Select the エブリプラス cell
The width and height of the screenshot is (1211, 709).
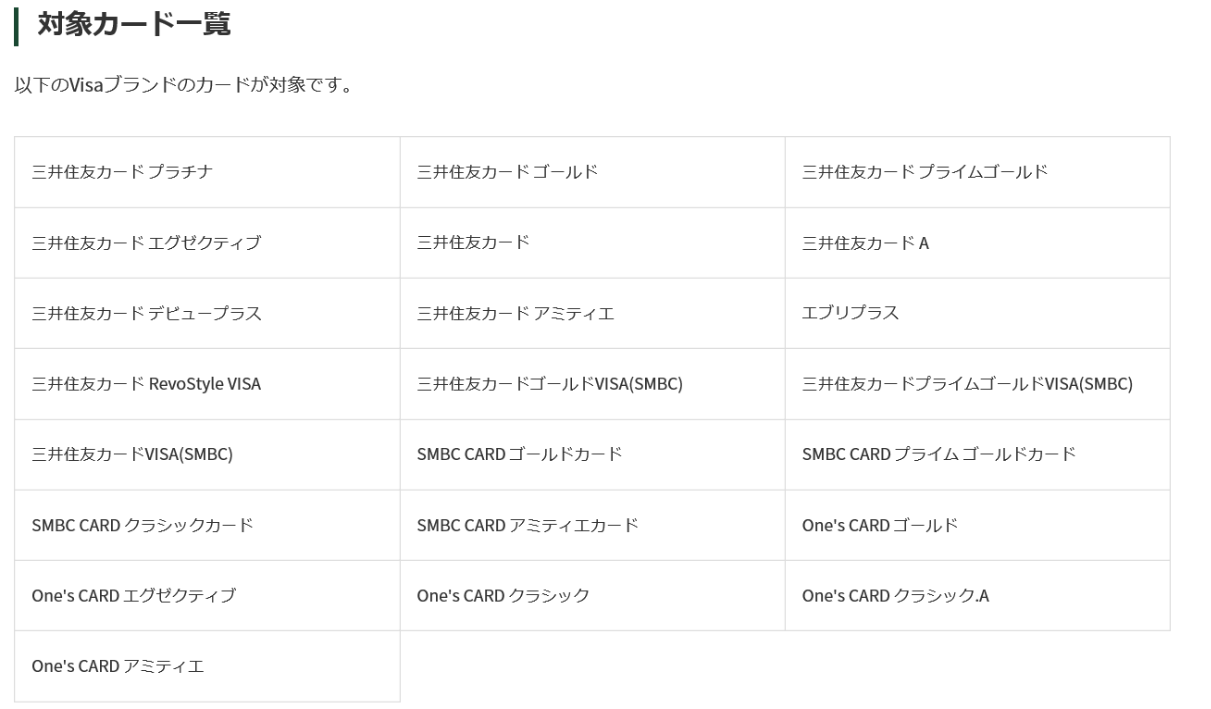point(978,313)
